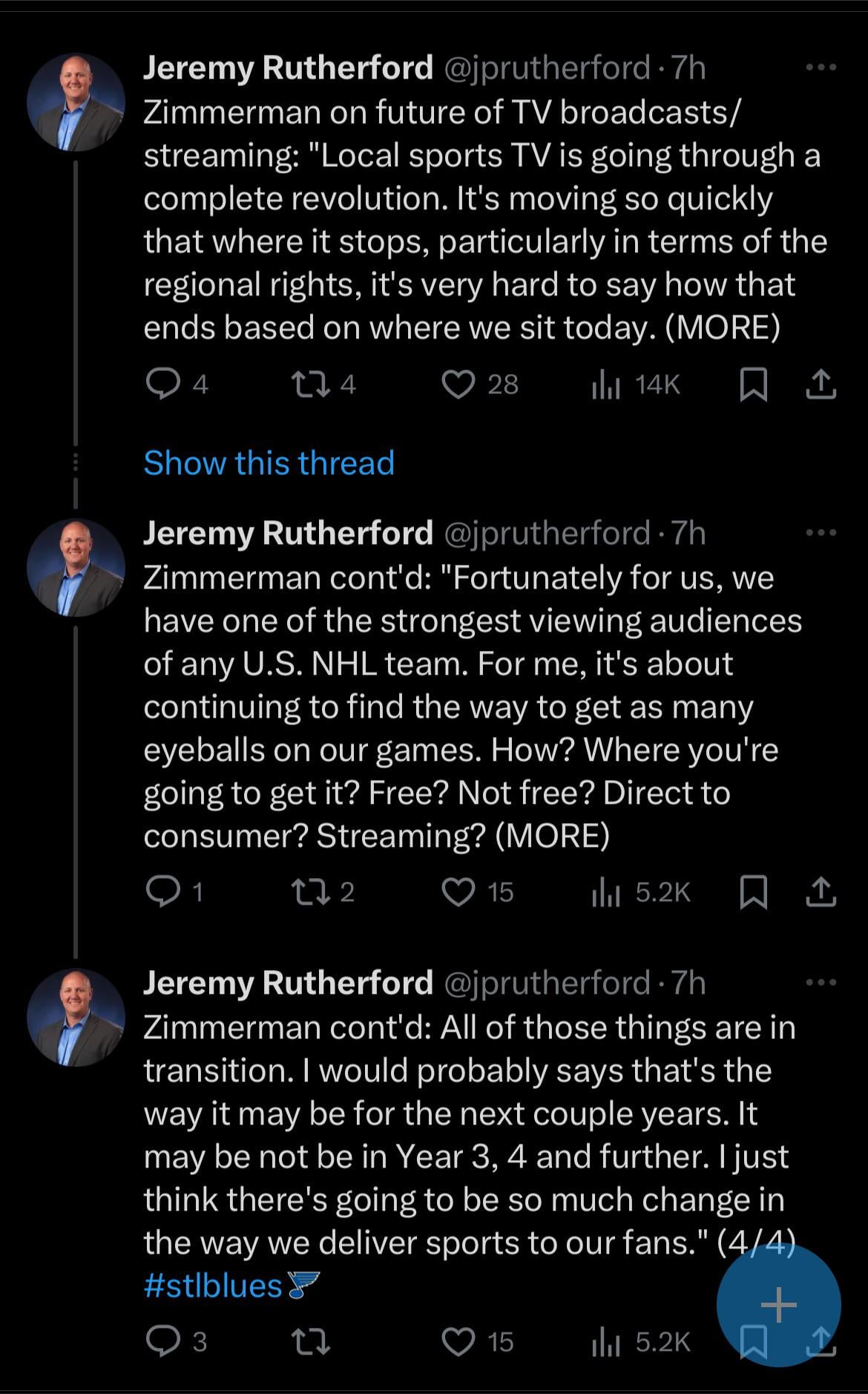
Task: Share the first tweet about regional rights
Action: [x=821, y=386]
